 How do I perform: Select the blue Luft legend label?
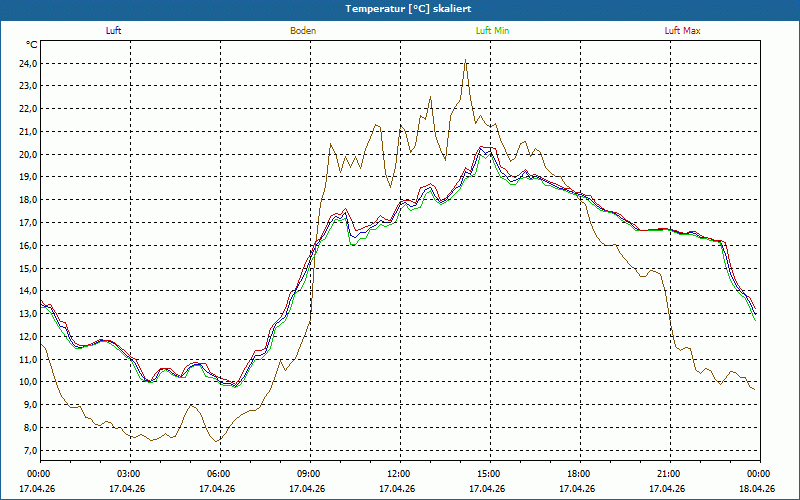(x=113, y=31)
